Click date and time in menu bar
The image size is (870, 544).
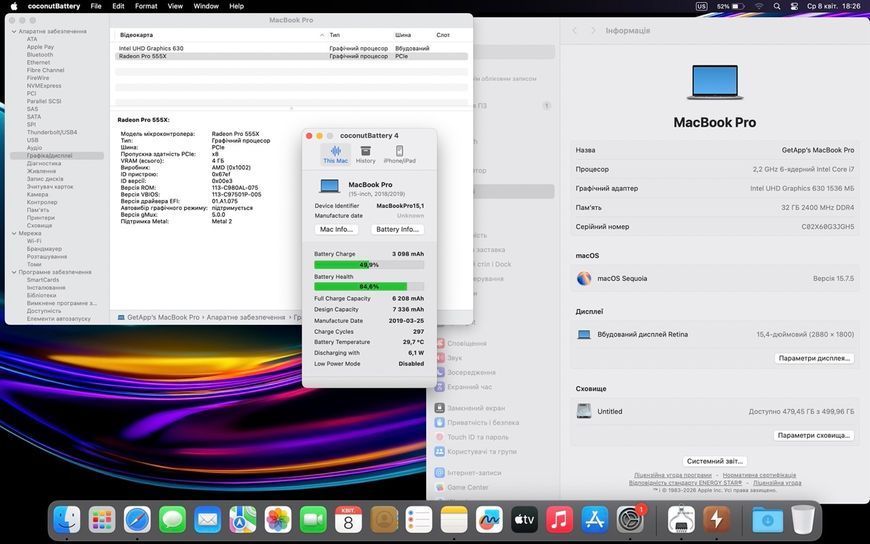pyautogui.click(x=833, y=6)
